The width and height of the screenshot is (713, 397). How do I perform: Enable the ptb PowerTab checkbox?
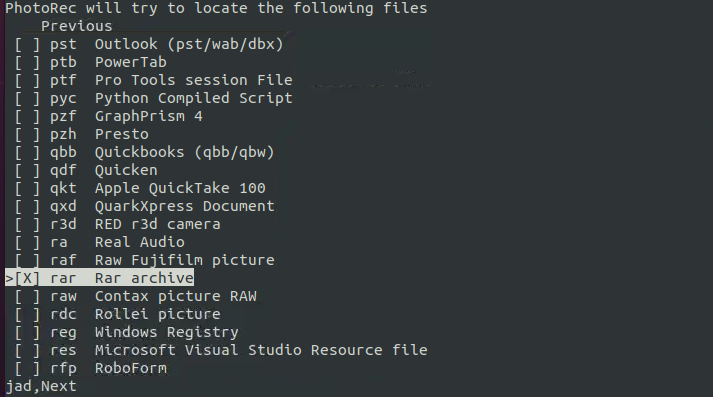click(x=27, y=62)
